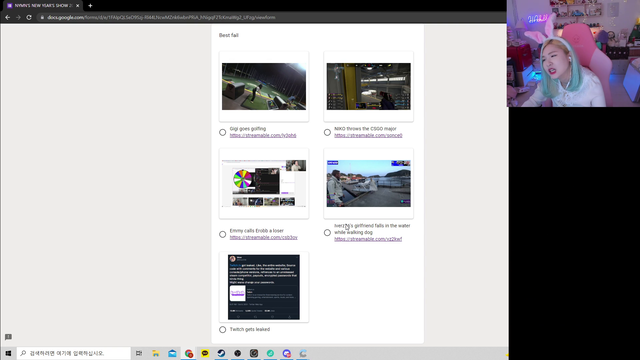The width and height of the screenshot is (640, 360).
Task: Switch to NYMN'S NEW YEAR'S SHOW tab
Action: (43, 6)
